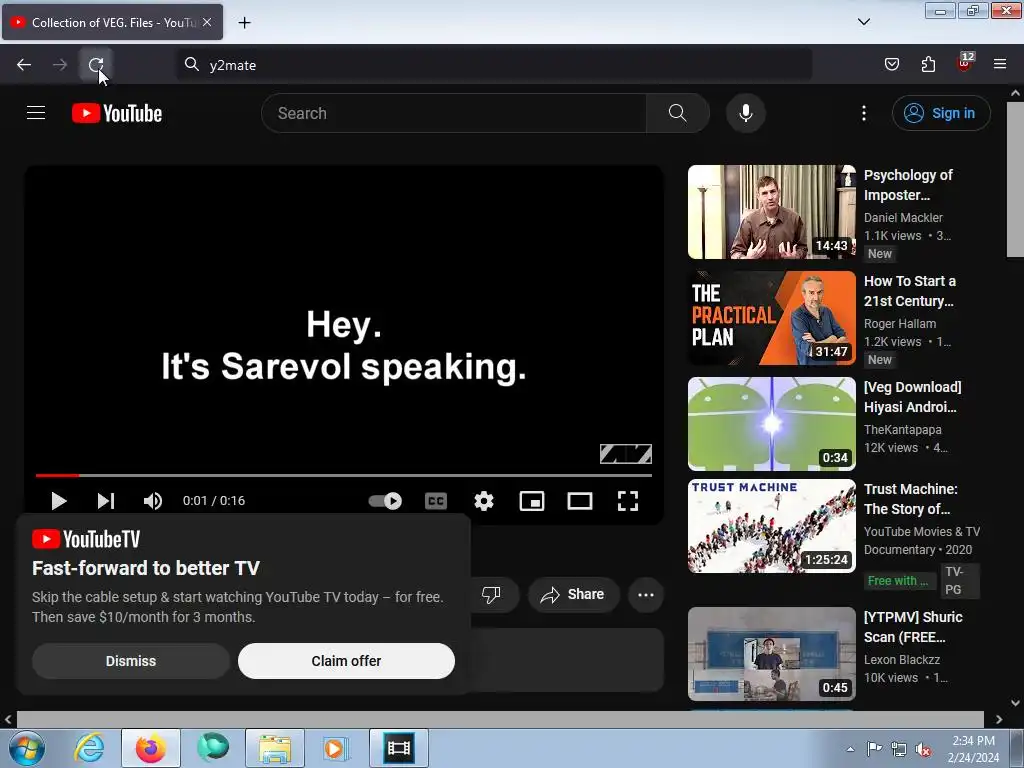
Task: Show hidden system tray icons
Action: [850, 749]
